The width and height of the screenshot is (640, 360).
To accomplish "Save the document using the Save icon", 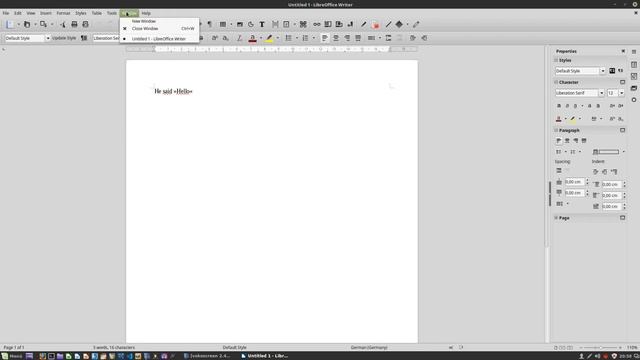I will pyautogui.click(x=43, y=24).
